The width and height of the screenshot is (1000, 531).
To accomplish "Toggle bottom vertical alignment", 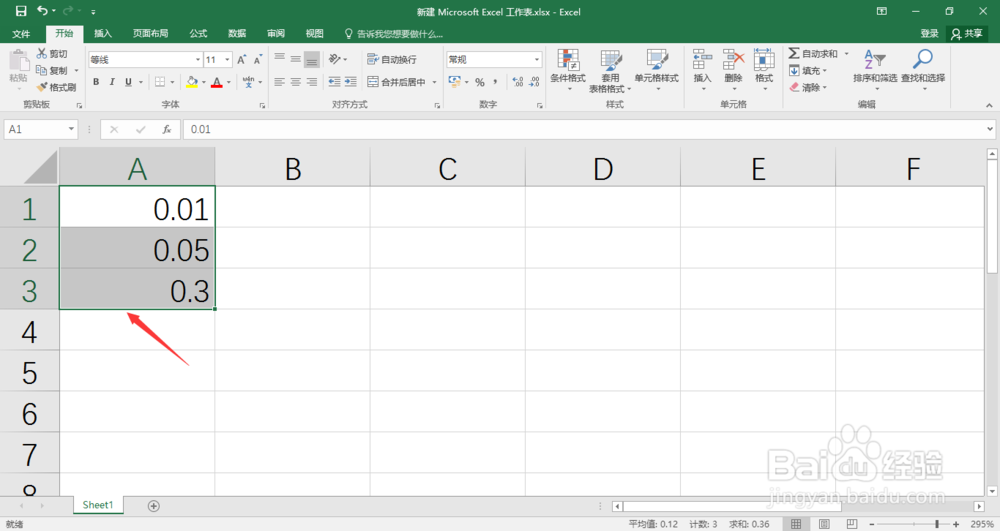I will [311, 59].
